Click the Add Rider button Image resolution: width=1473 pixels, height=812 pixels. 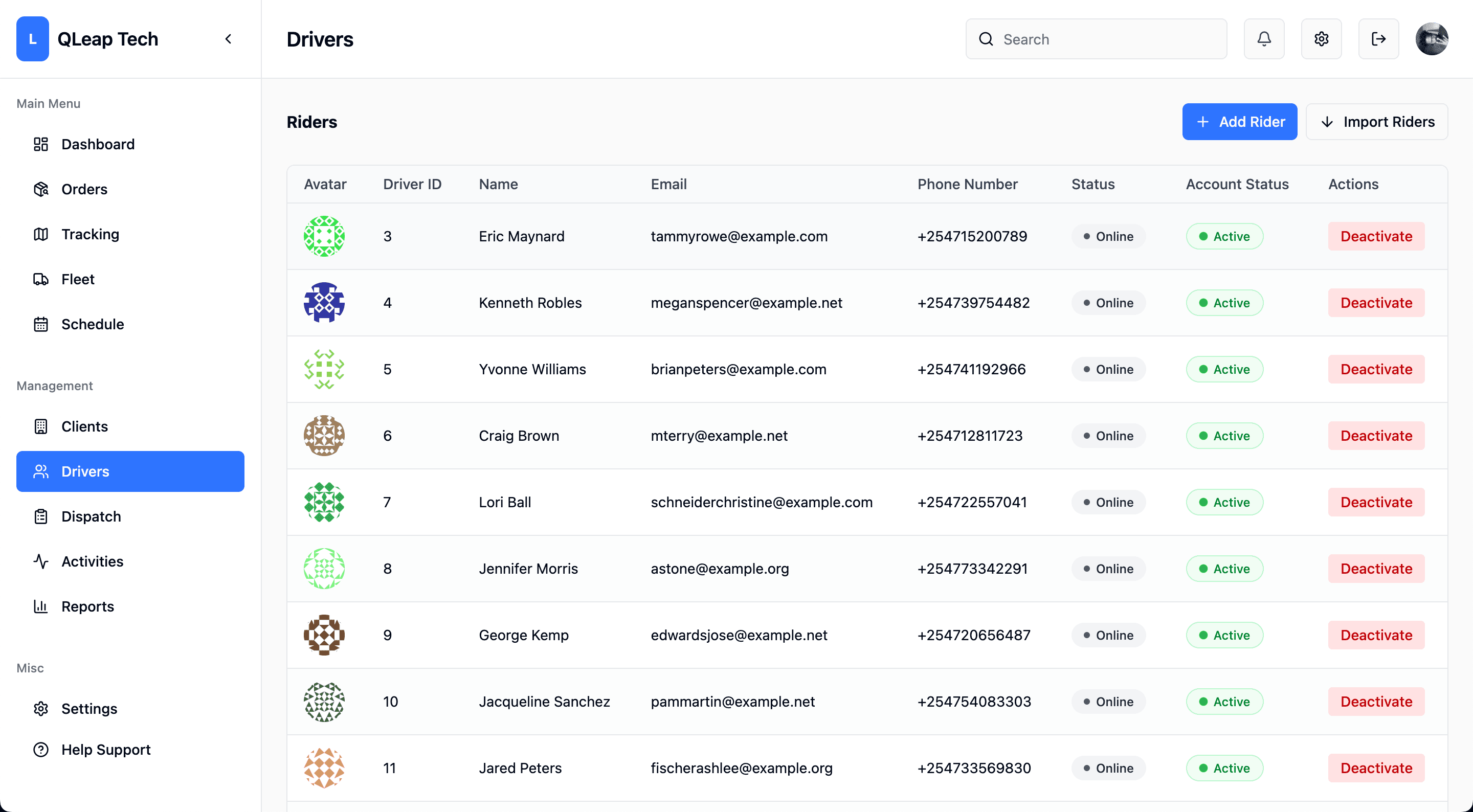pos(1239,122)
